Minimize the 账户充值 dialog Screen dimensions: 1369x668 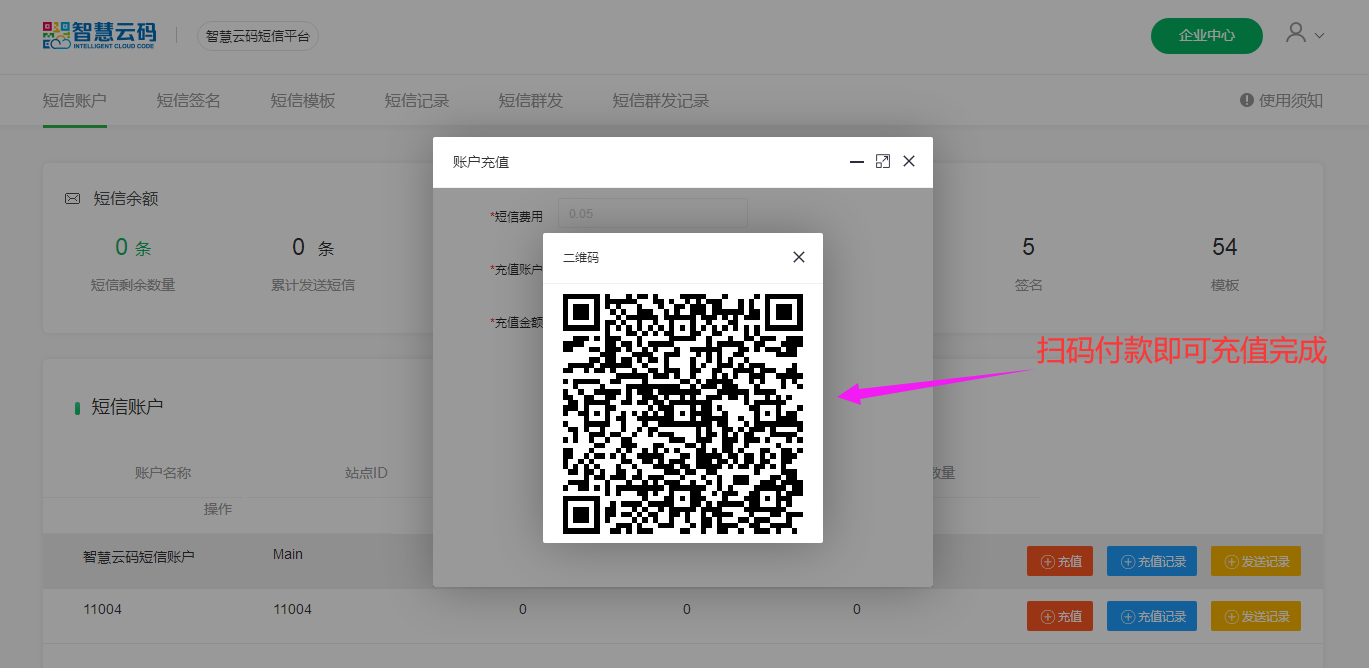857,161
